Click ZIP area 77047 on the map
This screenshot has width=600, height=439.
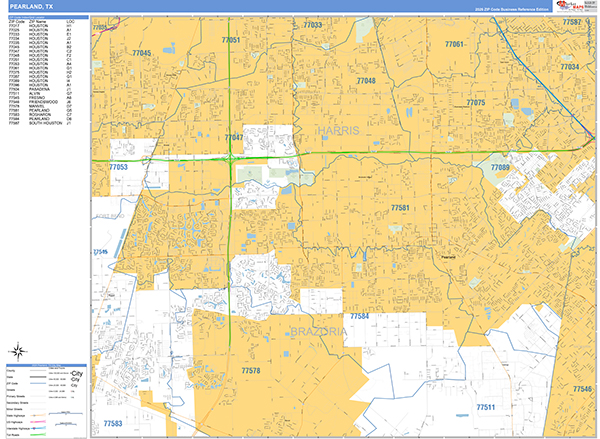coord(234,136)
